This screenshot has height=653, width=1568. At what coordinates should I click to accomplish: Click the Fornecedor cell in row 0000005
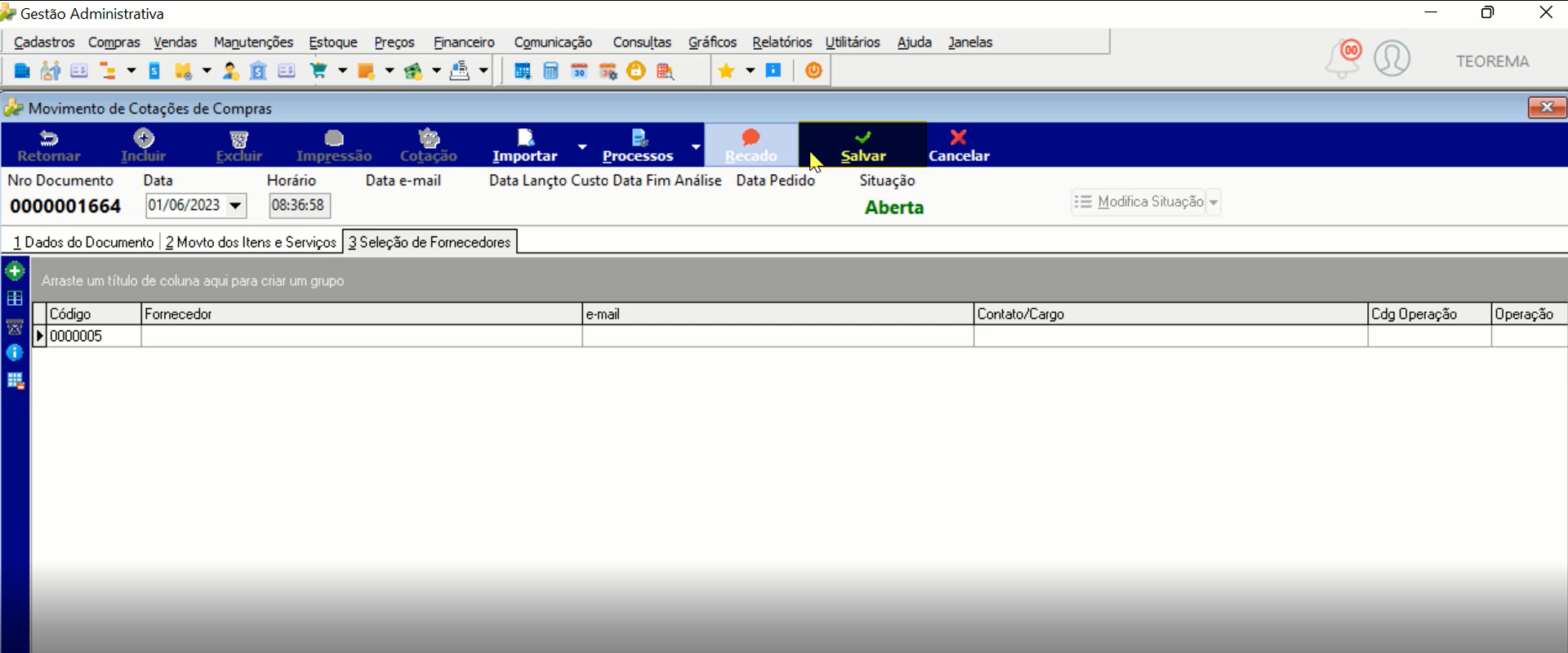click(362, 336)
